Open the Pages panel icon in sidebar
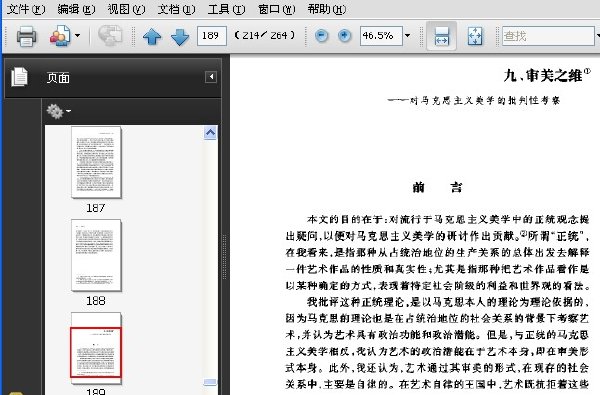The width and height of the screenshot is (600, 395). (x=20, y=77)
